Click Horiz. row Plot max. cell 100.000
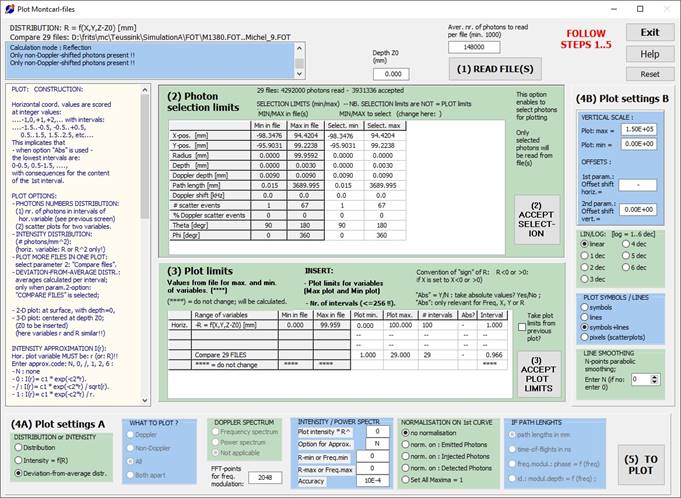Image resolution: width=681 pixels, height=498 pixels. pos(401,325)
